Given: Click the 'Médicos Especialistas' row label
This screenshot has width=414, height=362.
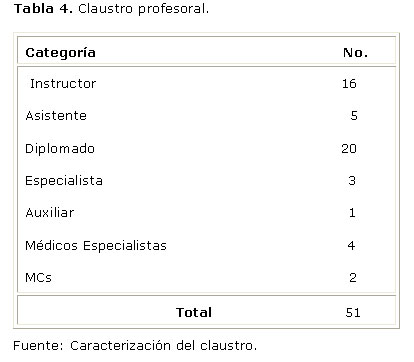Looking at the screenshot, I should click(x=96, y=246).
